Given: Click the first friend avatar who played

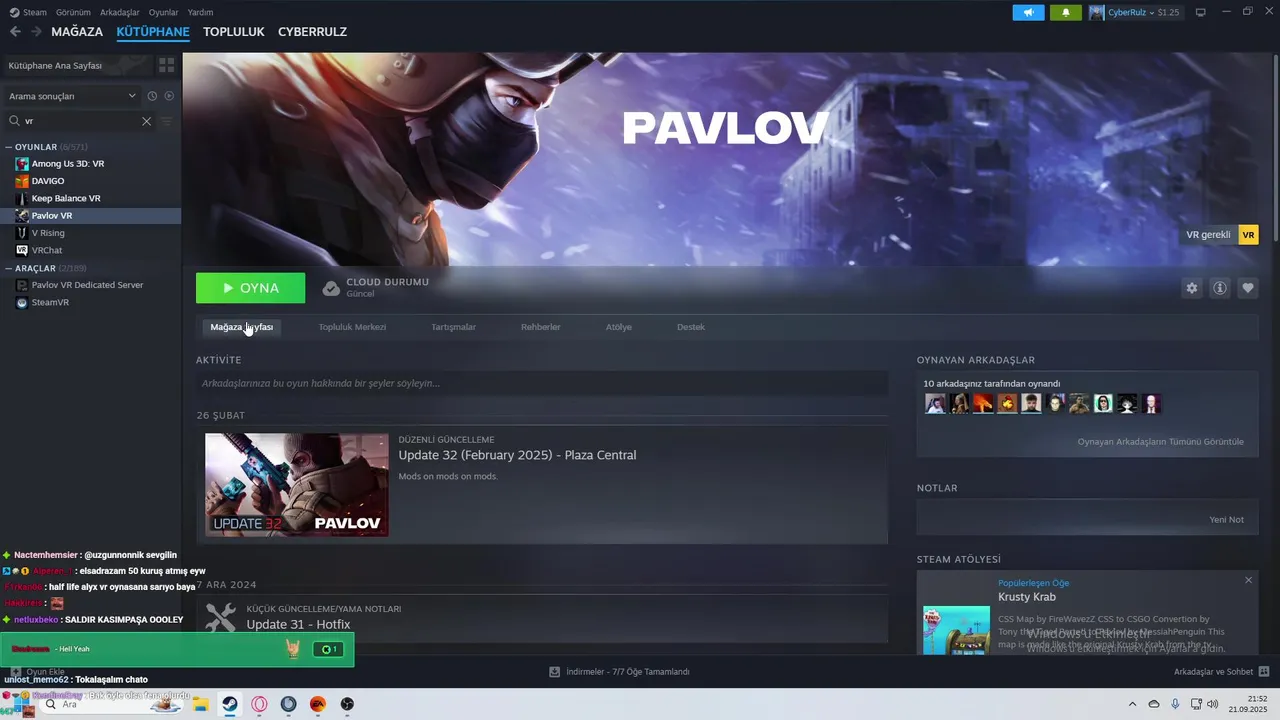Looking at the screenshot, I should 935,404.
